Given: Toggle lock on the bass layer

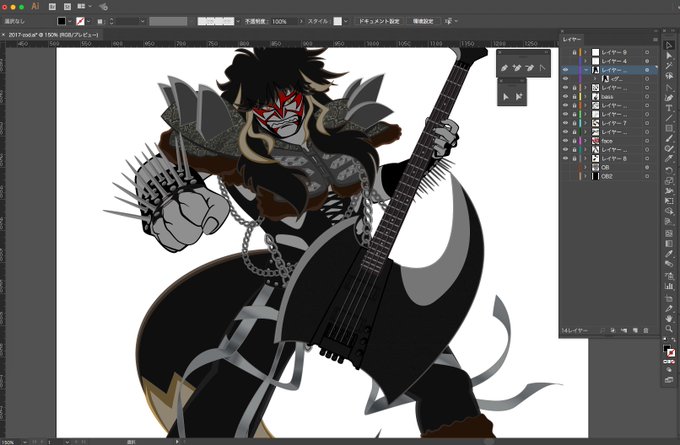Looking at the screenshot, I should pyautogui.click(x=574, y=97).
